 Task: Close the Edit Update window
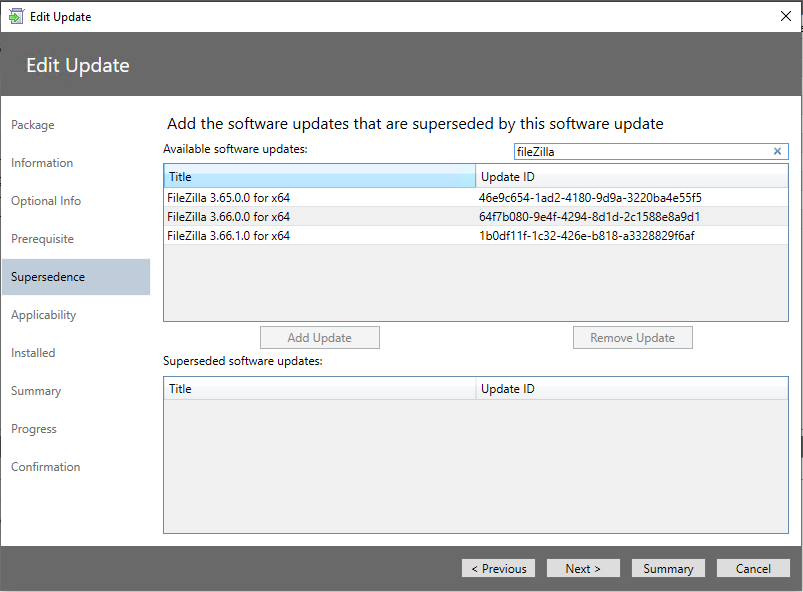(x=786, y=16)
